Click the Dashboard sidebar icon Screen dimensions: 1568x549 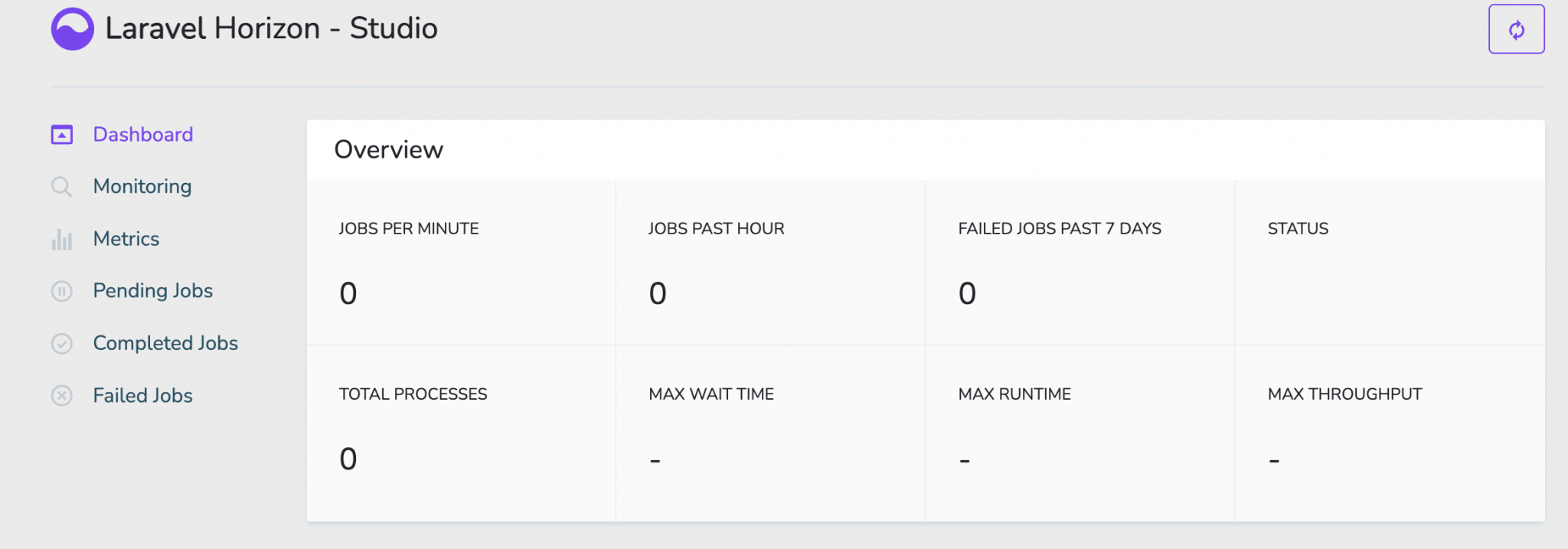tap(62, 135)
